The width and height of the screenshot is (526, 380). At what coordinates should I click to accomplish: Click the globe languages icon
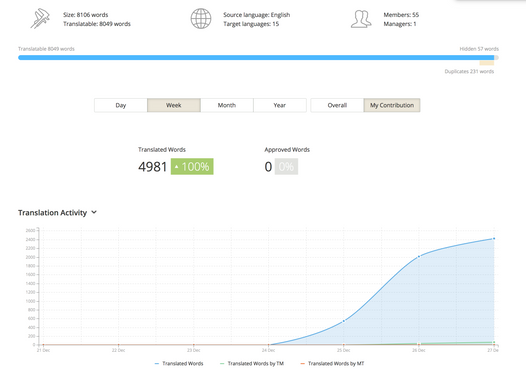coord(201,18)
